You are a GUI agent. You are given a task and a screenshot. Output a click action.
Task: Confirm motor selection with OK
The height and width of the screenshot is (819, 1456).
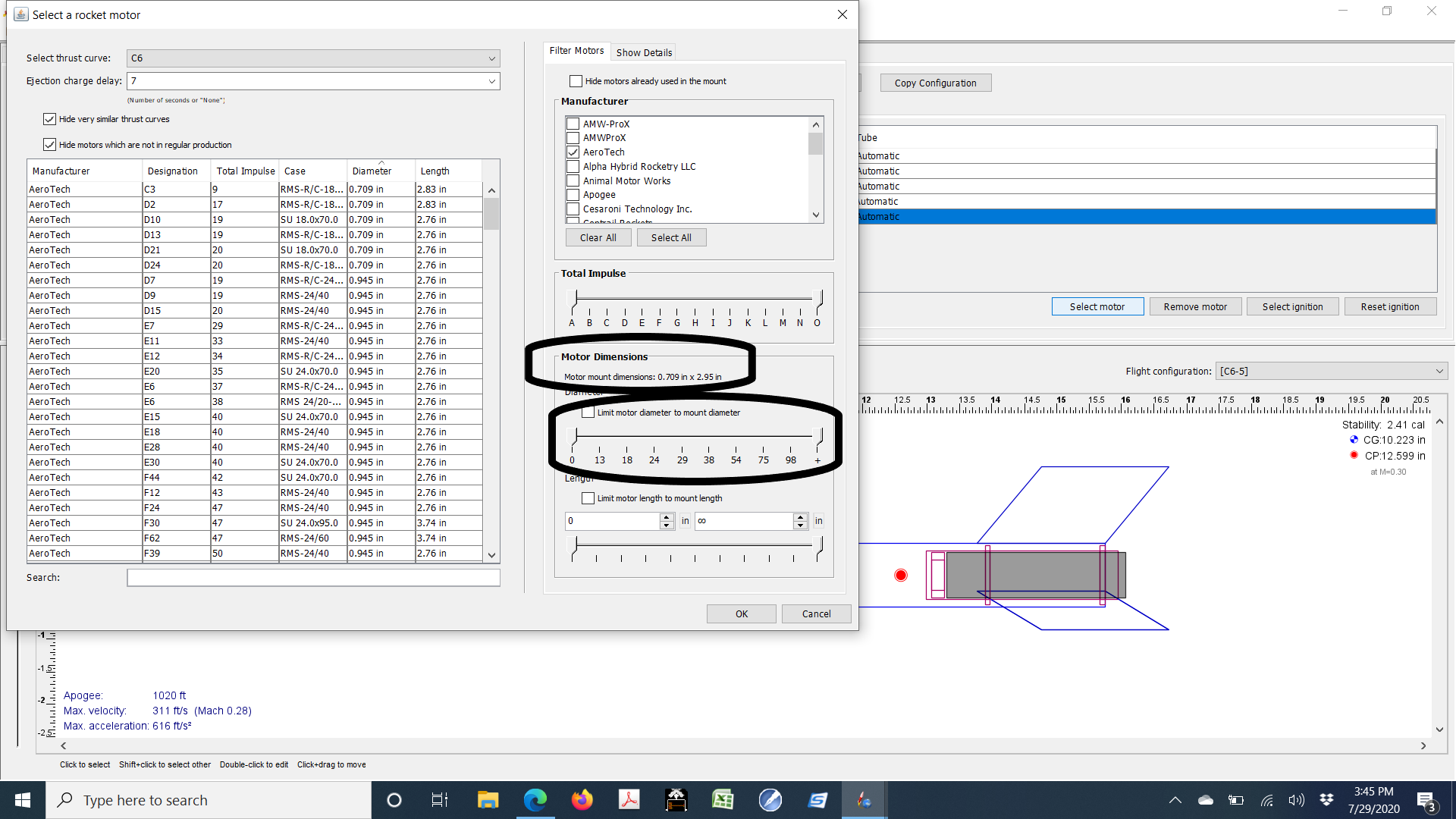click(x=742, y=614)
